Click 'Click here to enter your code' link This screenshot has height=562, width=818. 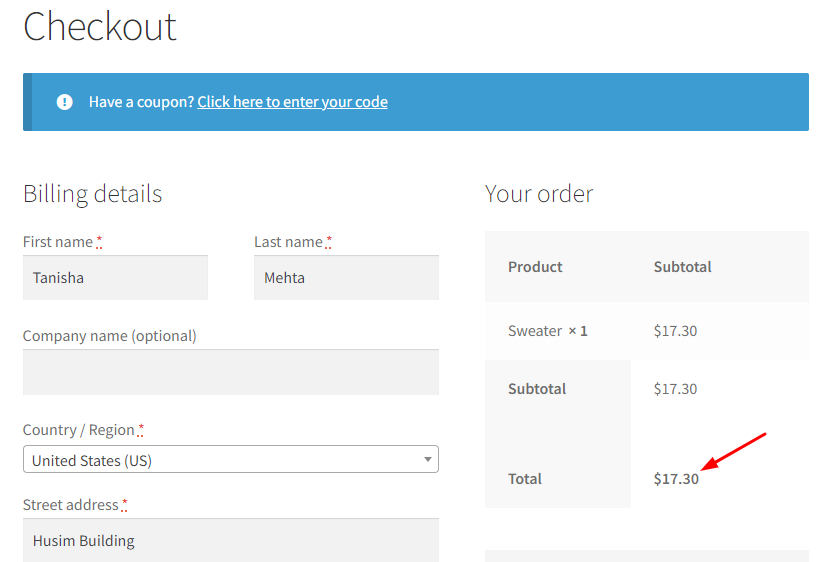(292, 102)
